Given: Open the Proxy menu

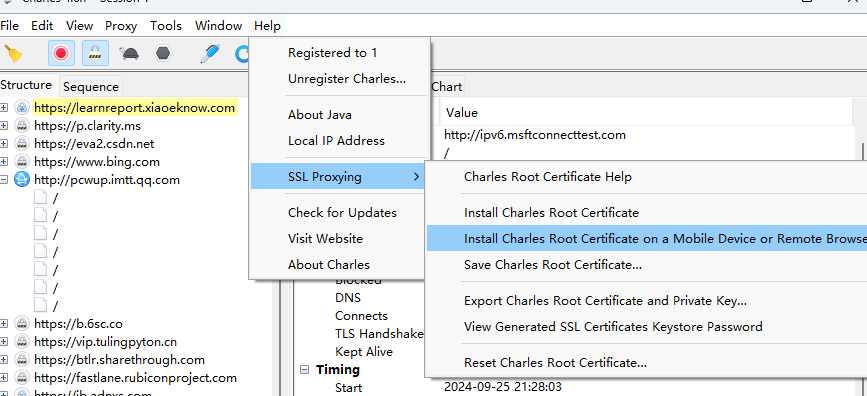Looking at the screenshot, I should pyautogui.click(x=121, y=25).
